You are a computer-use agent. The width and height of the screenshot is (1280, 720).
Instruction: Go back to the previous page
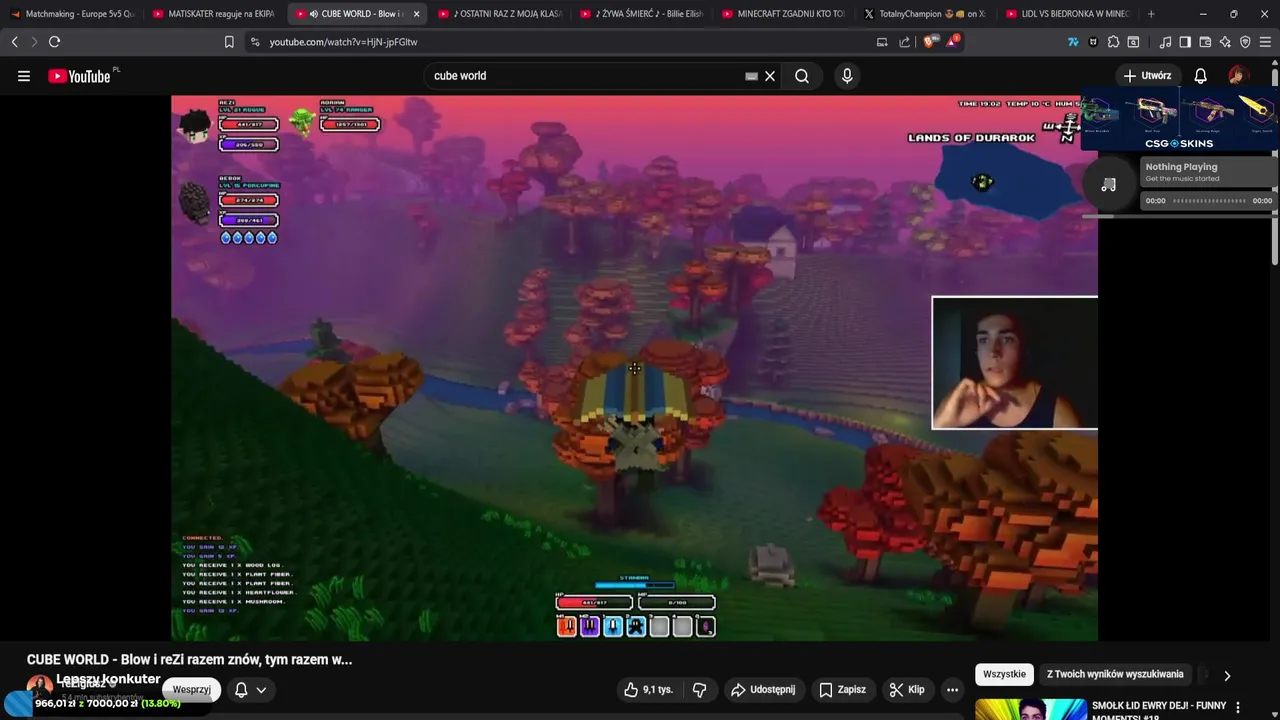click(x=14, y=42)
